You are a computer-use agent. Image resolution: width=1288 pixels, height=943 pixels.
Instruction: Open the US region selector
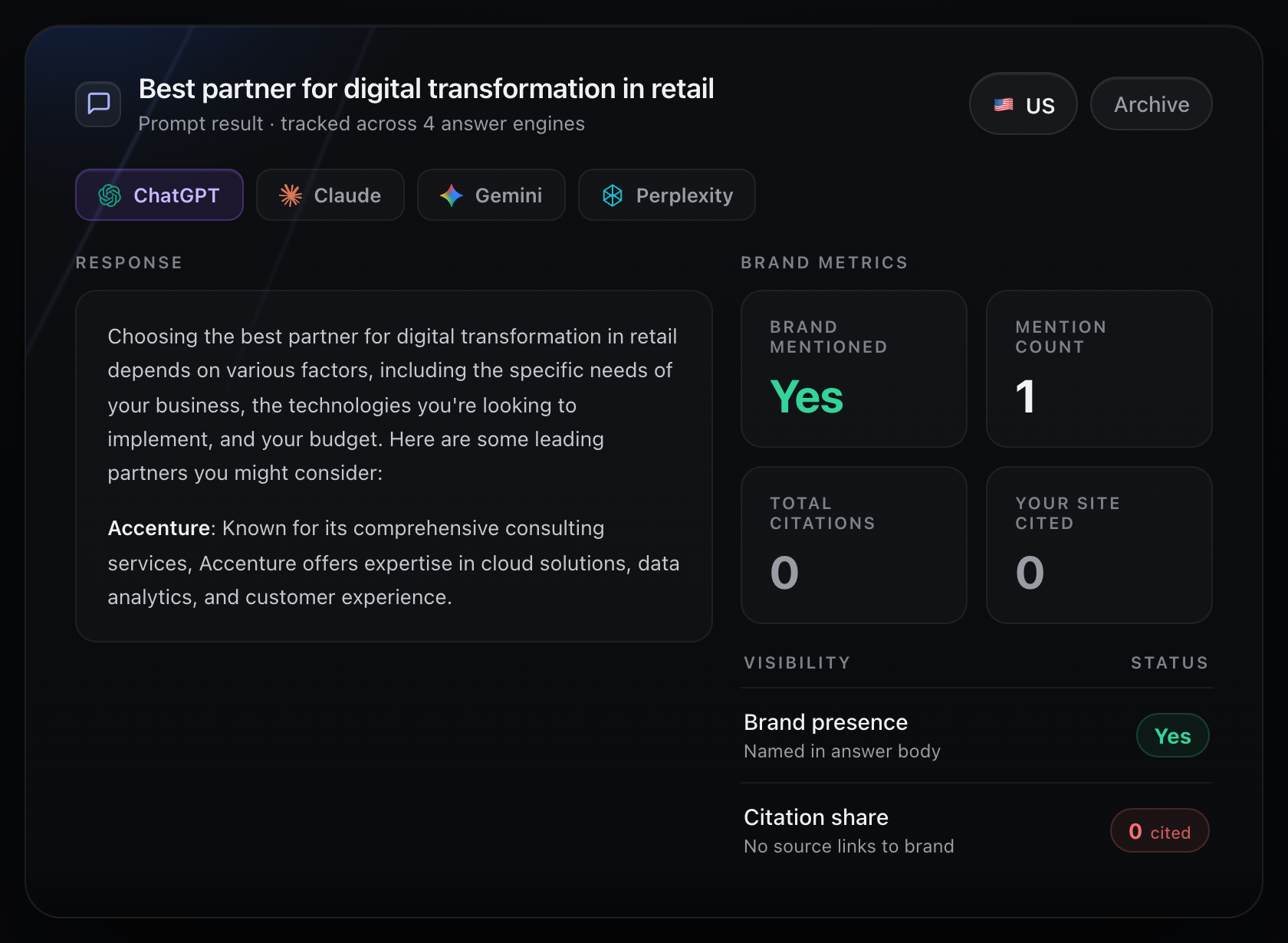pos(1024,103)
